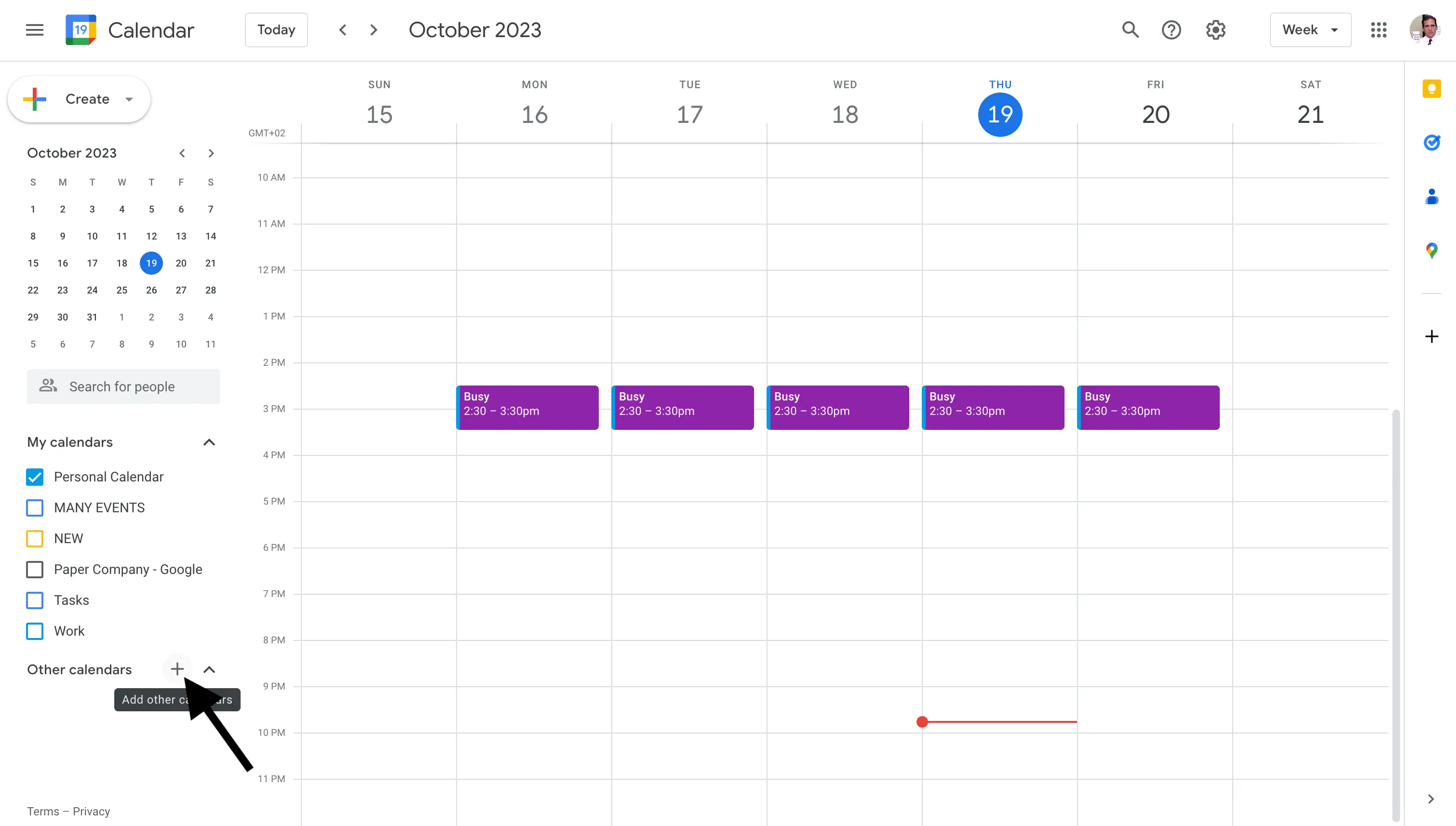Enable NEW calendar checkbox
Screen dimensions: 1456x826
(35, 538)
